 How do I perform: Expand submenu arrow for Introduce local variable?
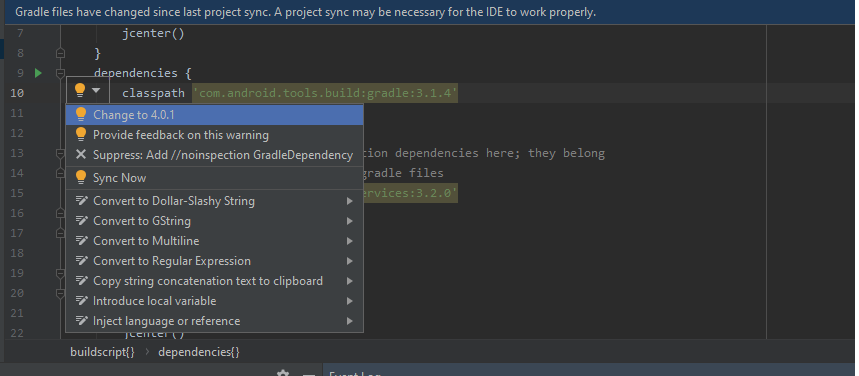pos(350,301)
